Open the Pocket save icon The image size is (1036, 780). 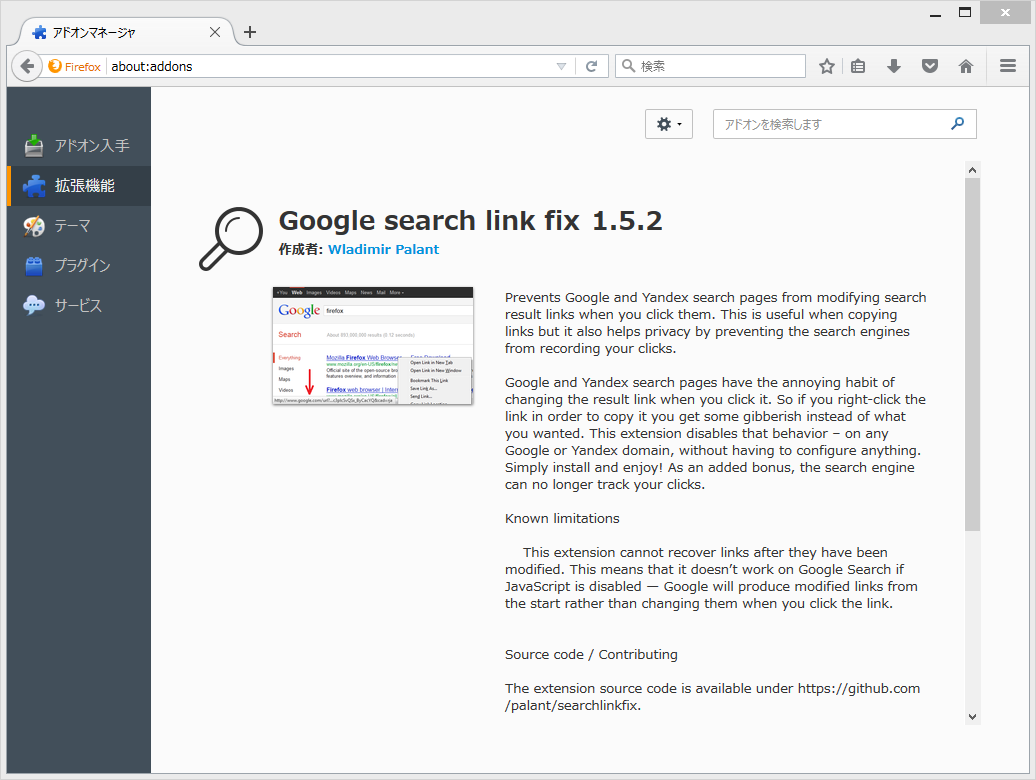coord(930,65)
